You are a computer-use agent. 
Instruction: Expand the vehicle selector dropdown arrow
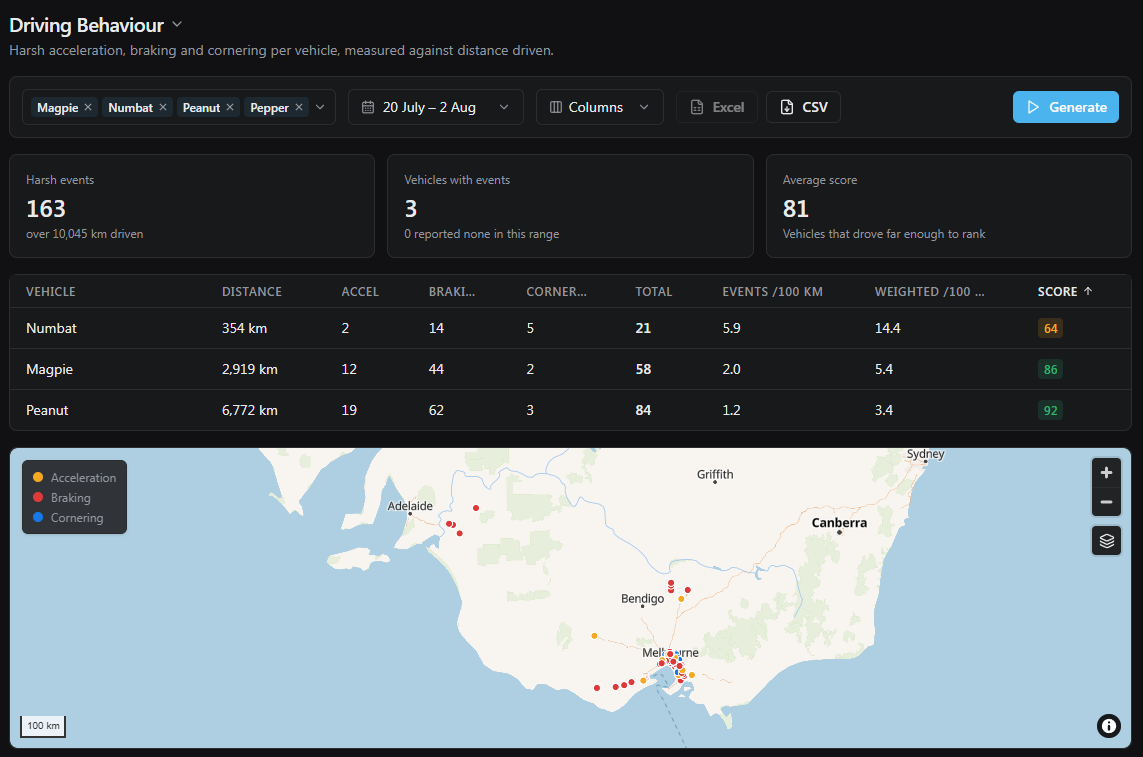(320, 107)
